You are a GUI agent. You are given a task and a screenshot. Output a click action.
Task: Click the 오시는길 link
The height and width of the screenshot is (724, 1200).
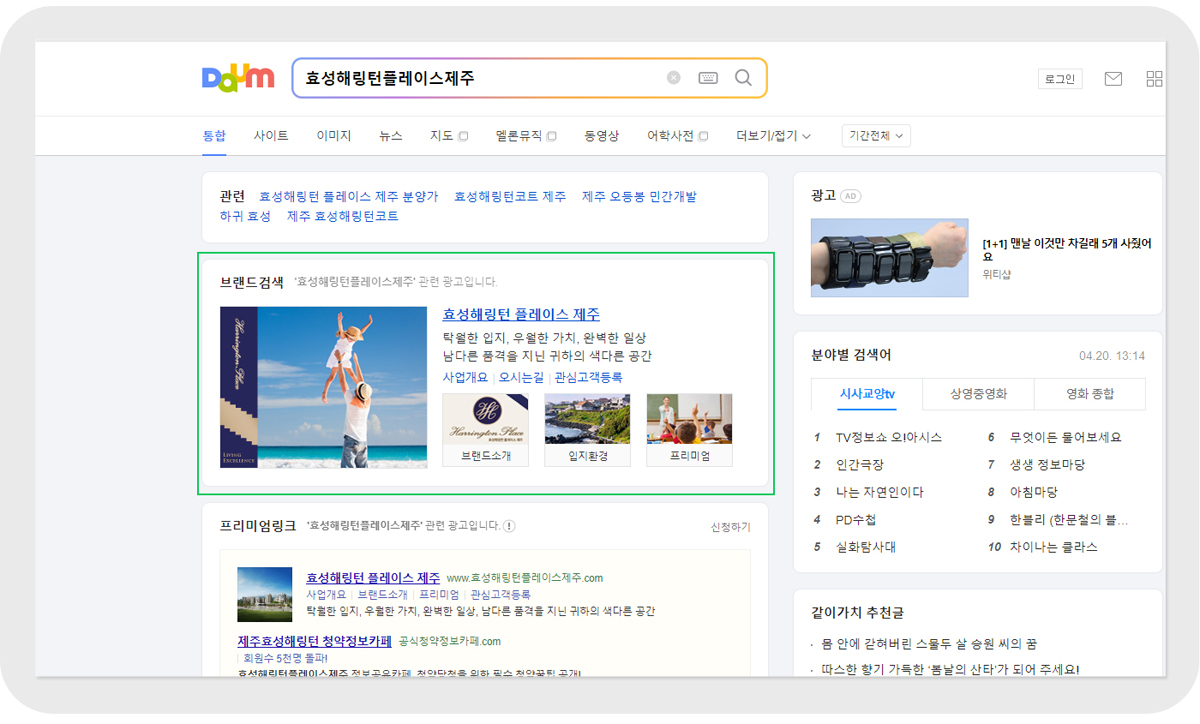point(521,377)
